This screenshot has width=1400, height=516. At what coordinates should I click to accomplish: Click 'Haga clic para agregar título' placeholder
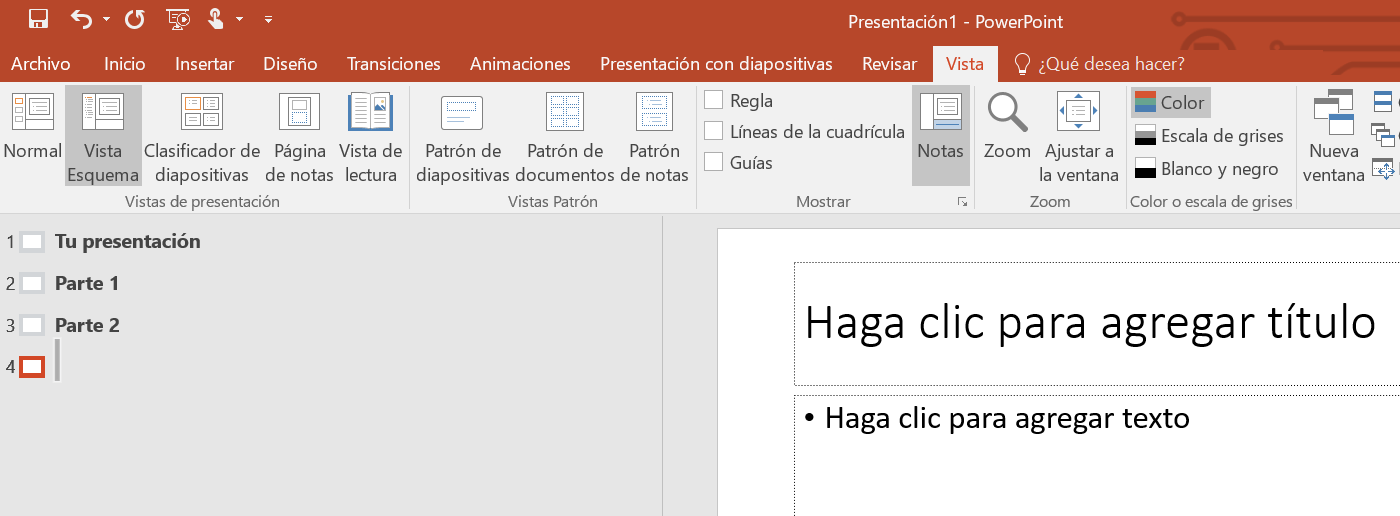pyautogui.click(x=1090, y=322)
